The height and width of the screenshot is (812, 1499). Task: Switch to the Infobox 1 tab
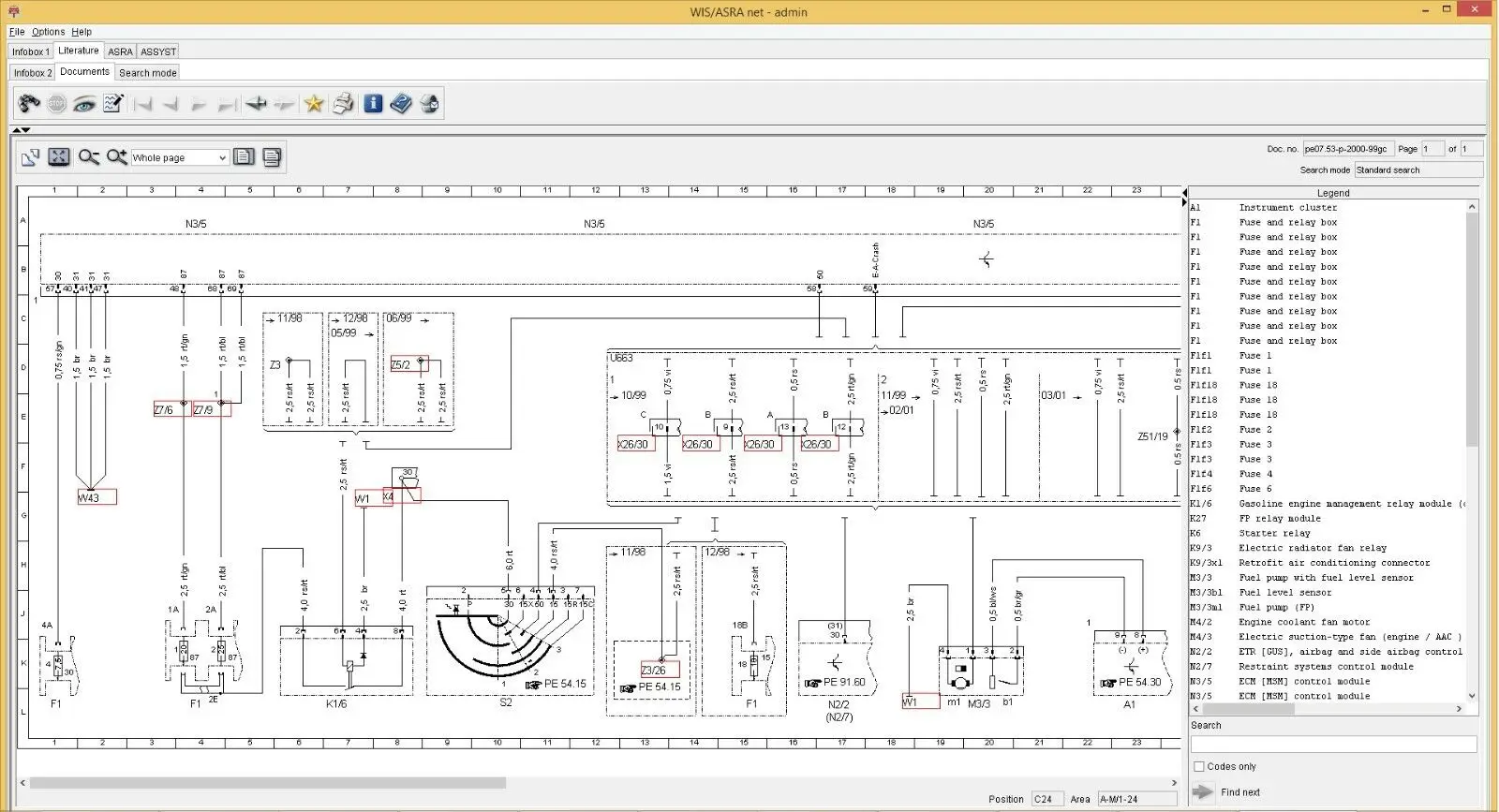31,52
